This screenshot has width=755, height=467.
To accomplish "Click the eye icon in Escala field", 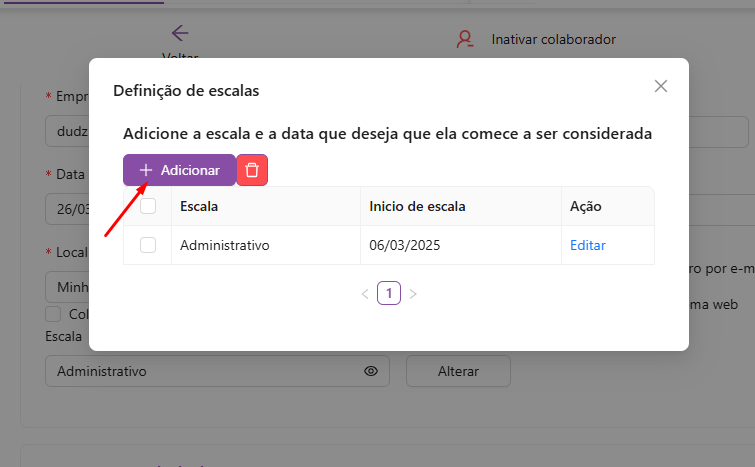I will (371, 371).
